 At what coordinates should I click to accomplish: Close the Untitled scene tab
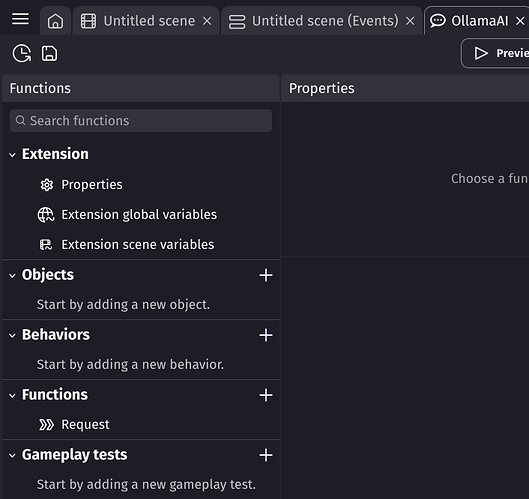click(x=207, y=21)
